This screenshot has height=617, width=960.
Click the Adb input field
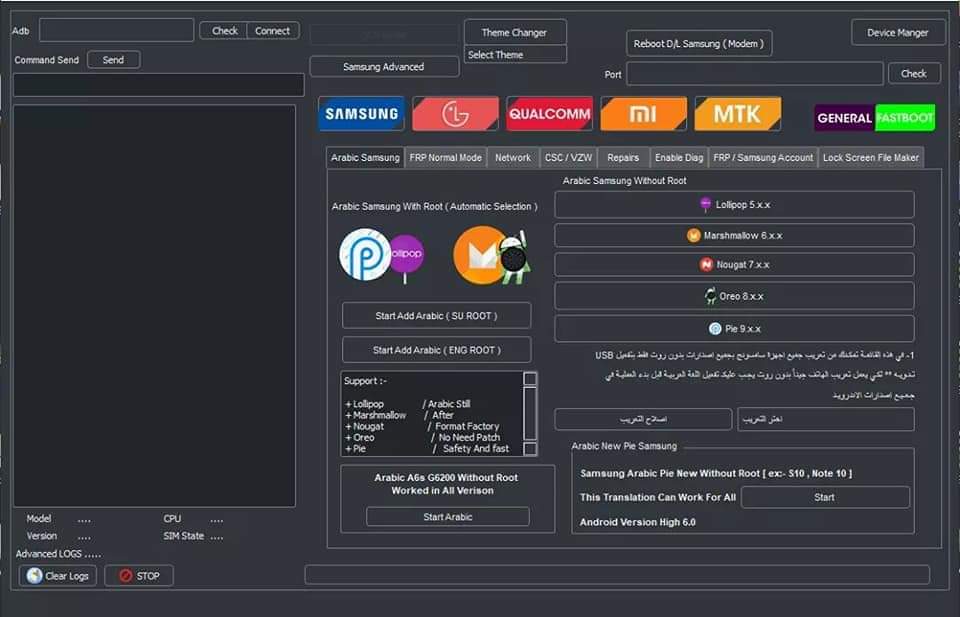tap(116, 30)
